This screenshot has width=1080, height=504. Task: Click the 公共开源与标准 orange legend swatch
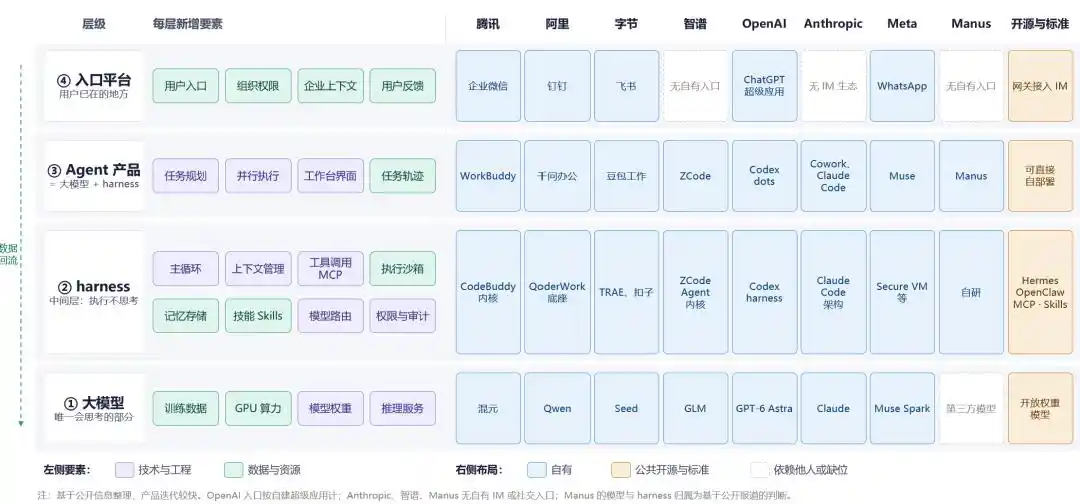621,470
